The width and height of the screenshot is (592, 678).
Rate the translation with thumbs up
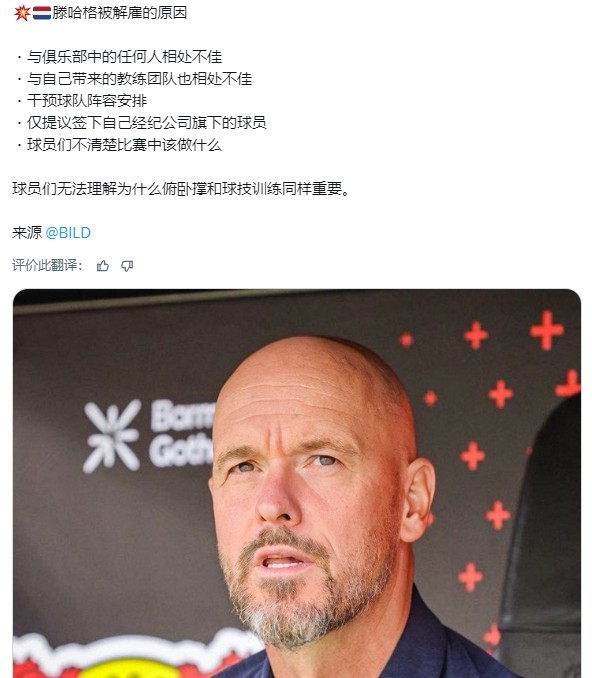tap(102, 265)
